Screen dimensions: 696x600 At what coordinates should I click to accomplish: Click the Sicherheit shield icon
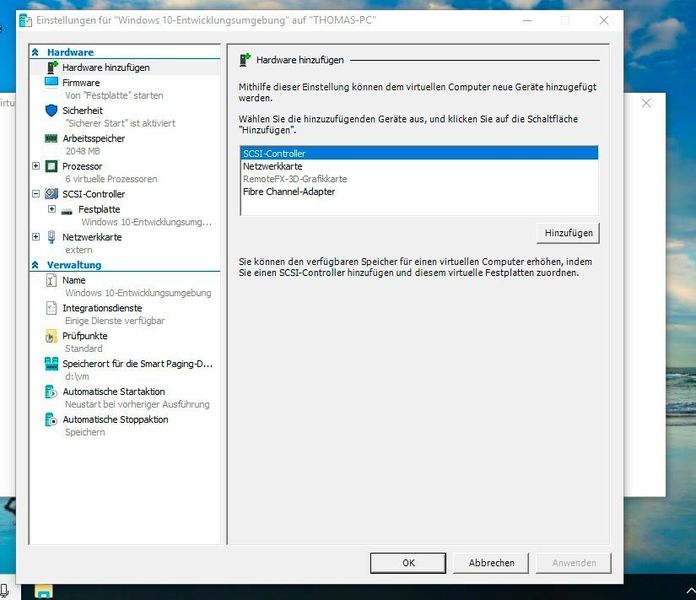(x=51, y=110)
